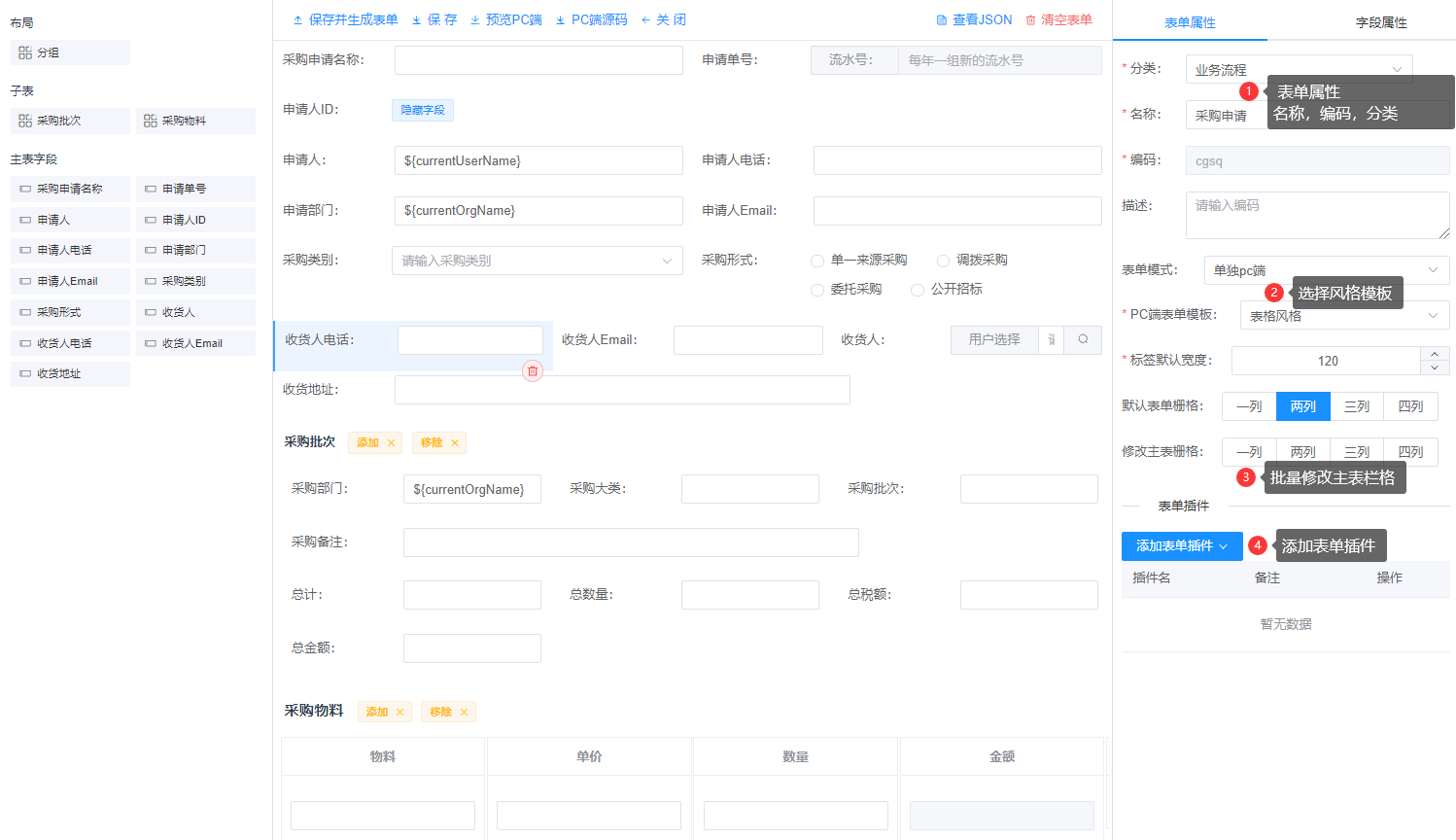Click the 描述 textarea in form properties
The width and height of the screenshot is (1456, 840).
point(1318,215)
